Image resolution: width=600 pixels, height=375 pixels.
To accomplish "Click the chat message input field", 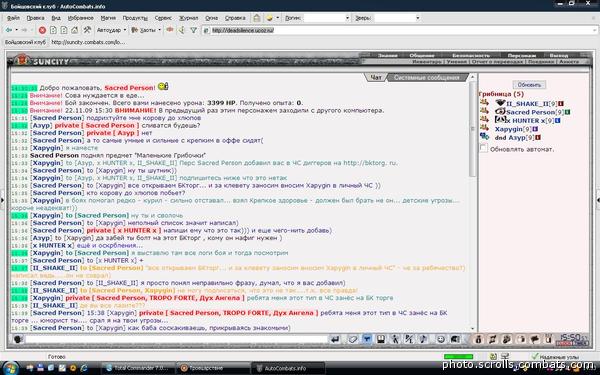I will (x=176, y=339).
